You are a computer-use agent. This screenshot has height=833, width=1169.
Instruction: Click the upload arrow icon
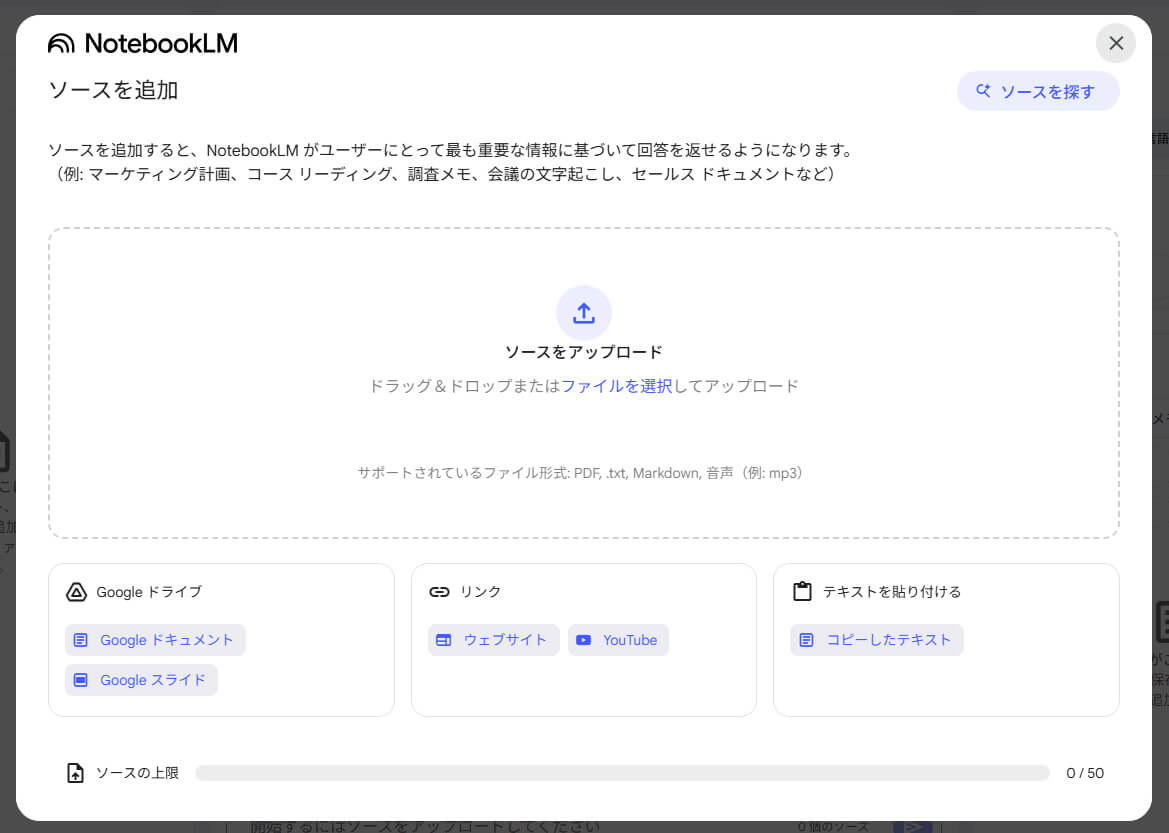[584, 313]
